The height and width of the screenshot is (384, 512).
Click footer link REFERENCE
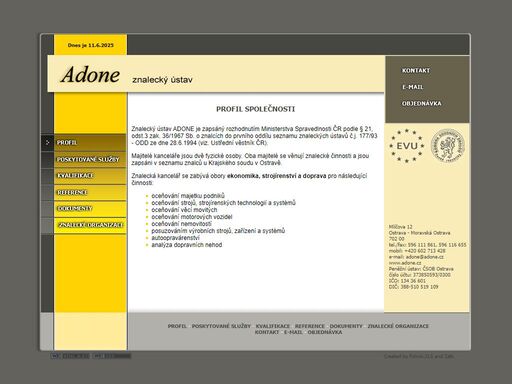310,326
